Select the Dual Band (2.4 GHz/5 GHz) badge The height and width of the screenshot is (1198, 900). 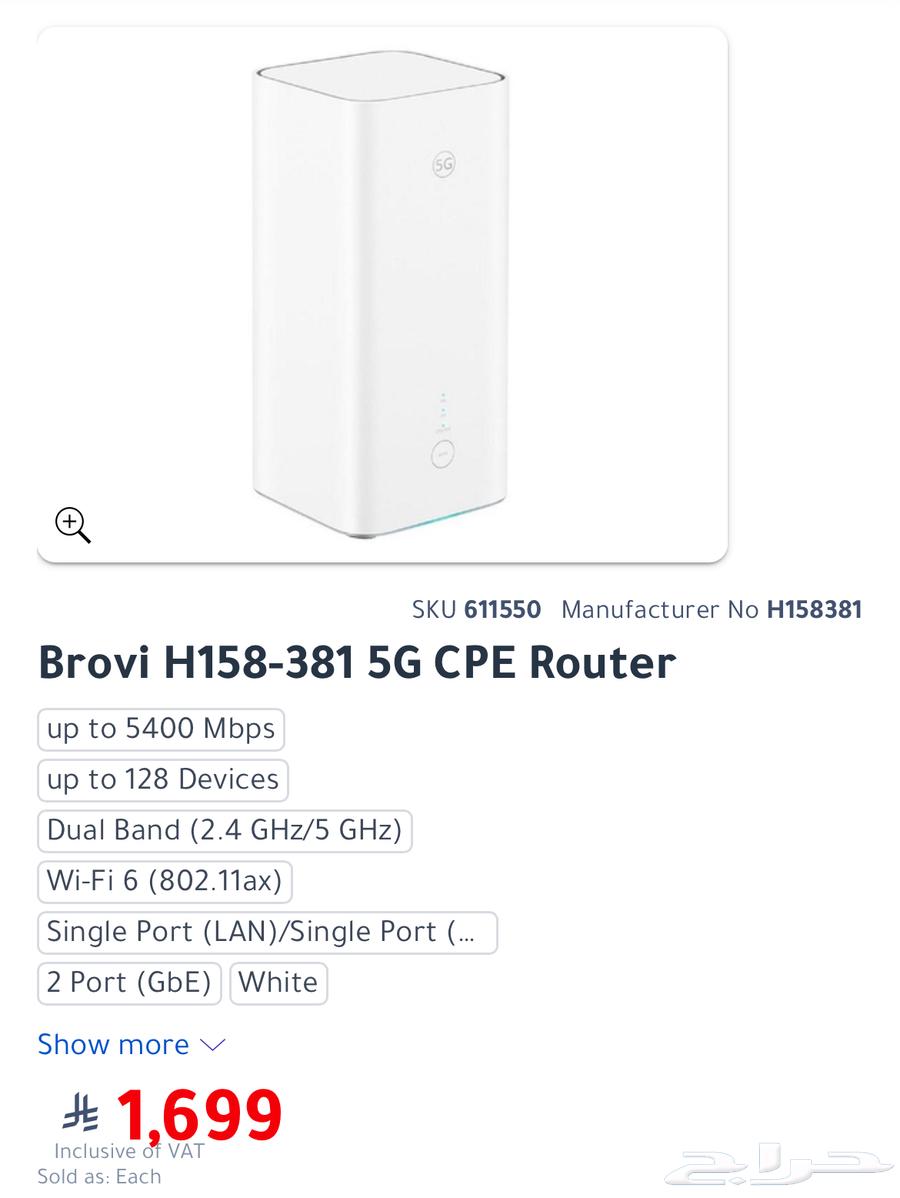point(224,830)
